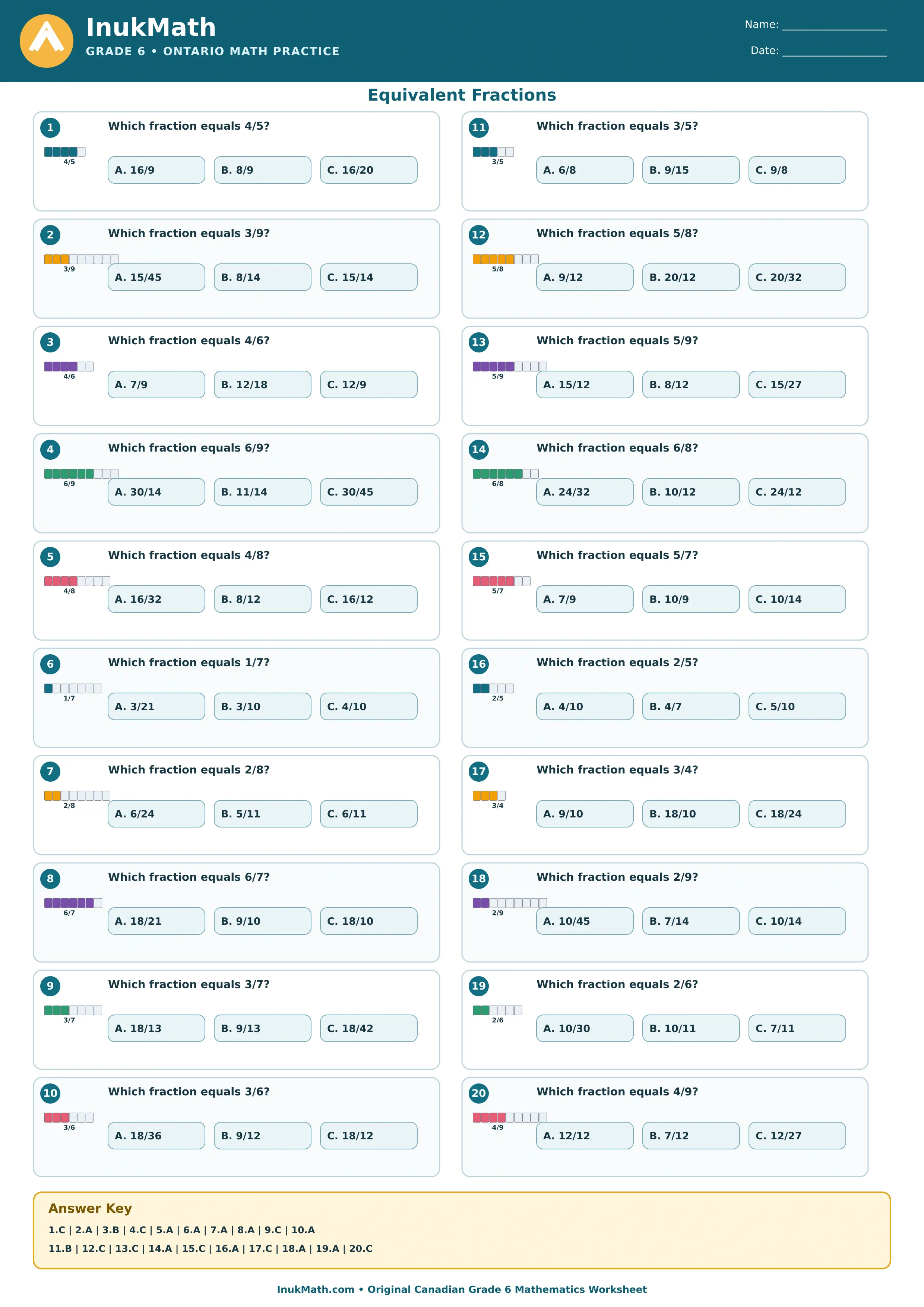The height and width of the screenshot is (1307, 924).
Task: Select answer C. 16/20 for question 1
Action: coord(369,170)
